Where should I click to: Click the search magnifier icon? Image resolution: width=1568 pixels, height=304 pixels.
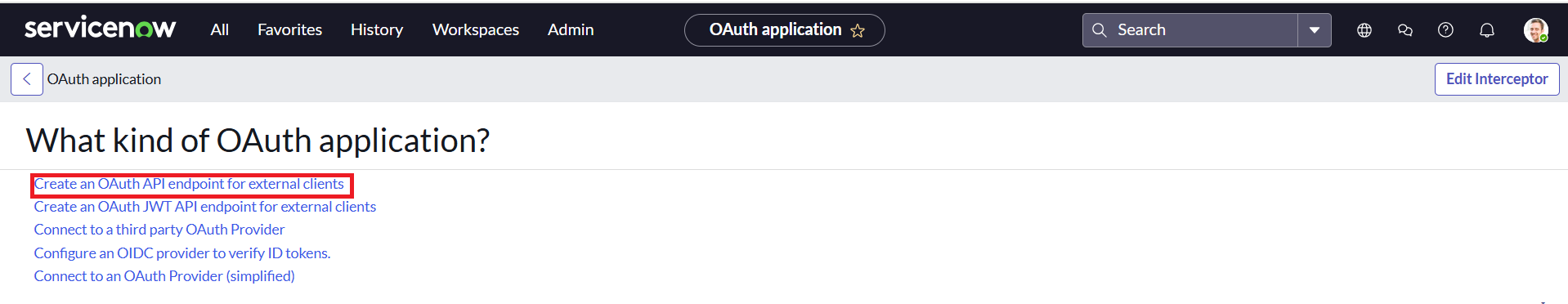coord(1100,30)
